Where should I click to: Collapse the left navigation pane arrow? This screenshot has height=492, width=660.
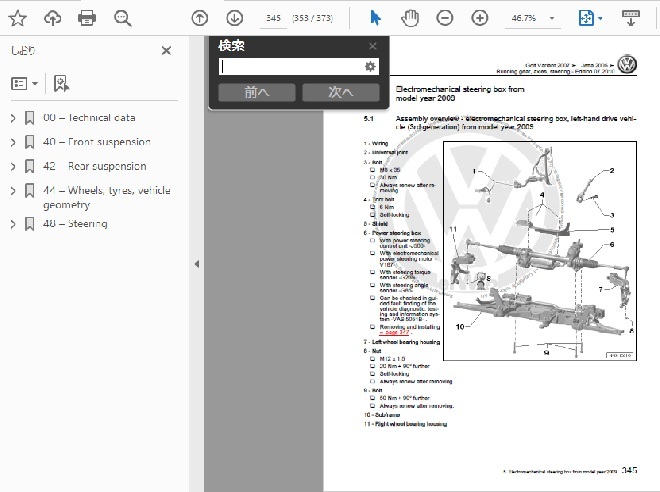(197, 264)
